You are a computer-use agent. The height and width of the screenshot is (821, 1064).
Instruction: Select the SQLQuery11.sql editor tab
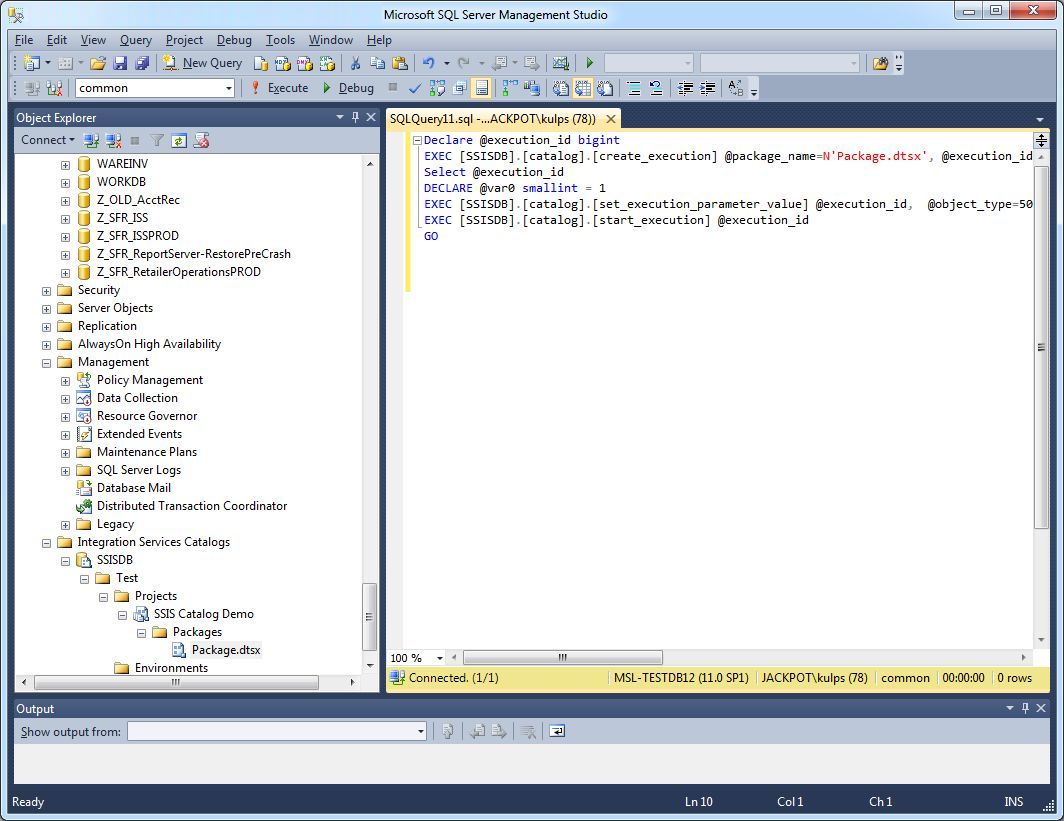pyautogui.click(x=494, y=118)
